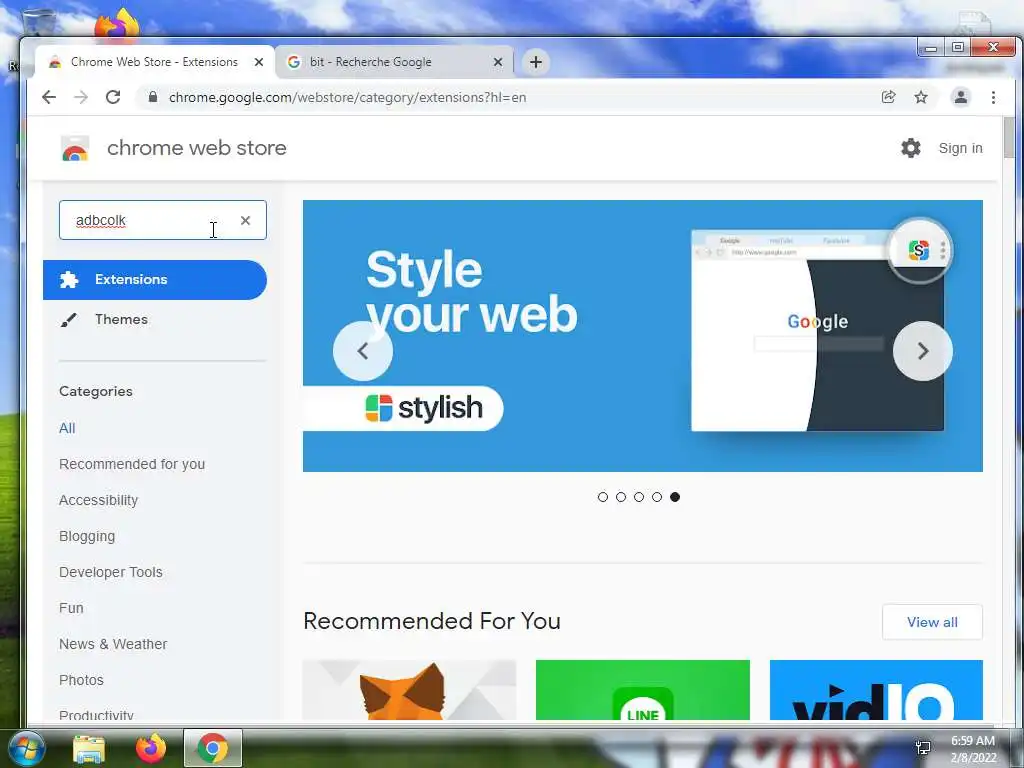Open the Fun category
This screenshot has width=1024, height=768.
click(71, 608)
